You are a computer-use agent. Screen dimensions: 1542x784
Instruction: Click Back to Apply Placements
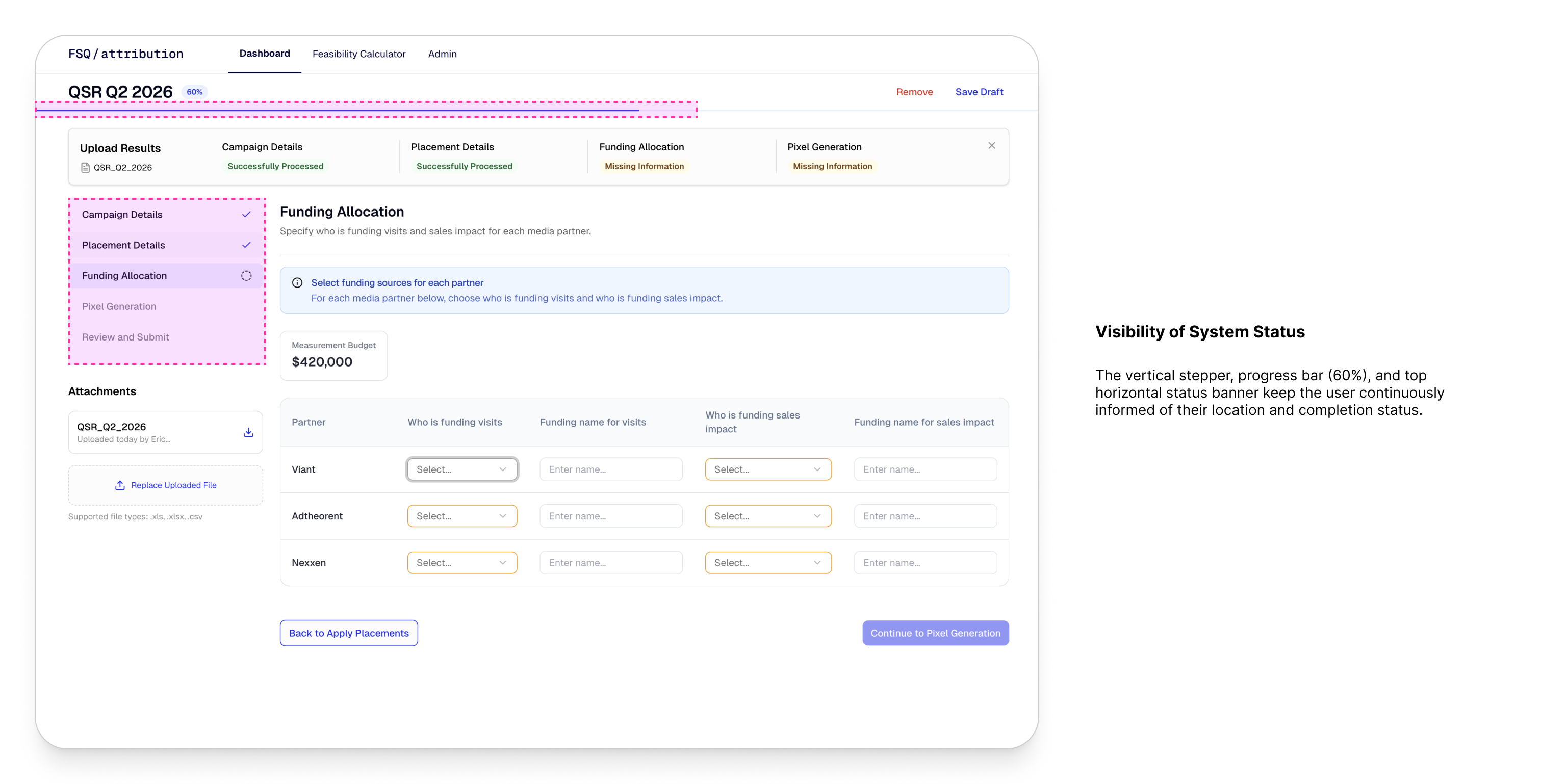pos(348,633)
